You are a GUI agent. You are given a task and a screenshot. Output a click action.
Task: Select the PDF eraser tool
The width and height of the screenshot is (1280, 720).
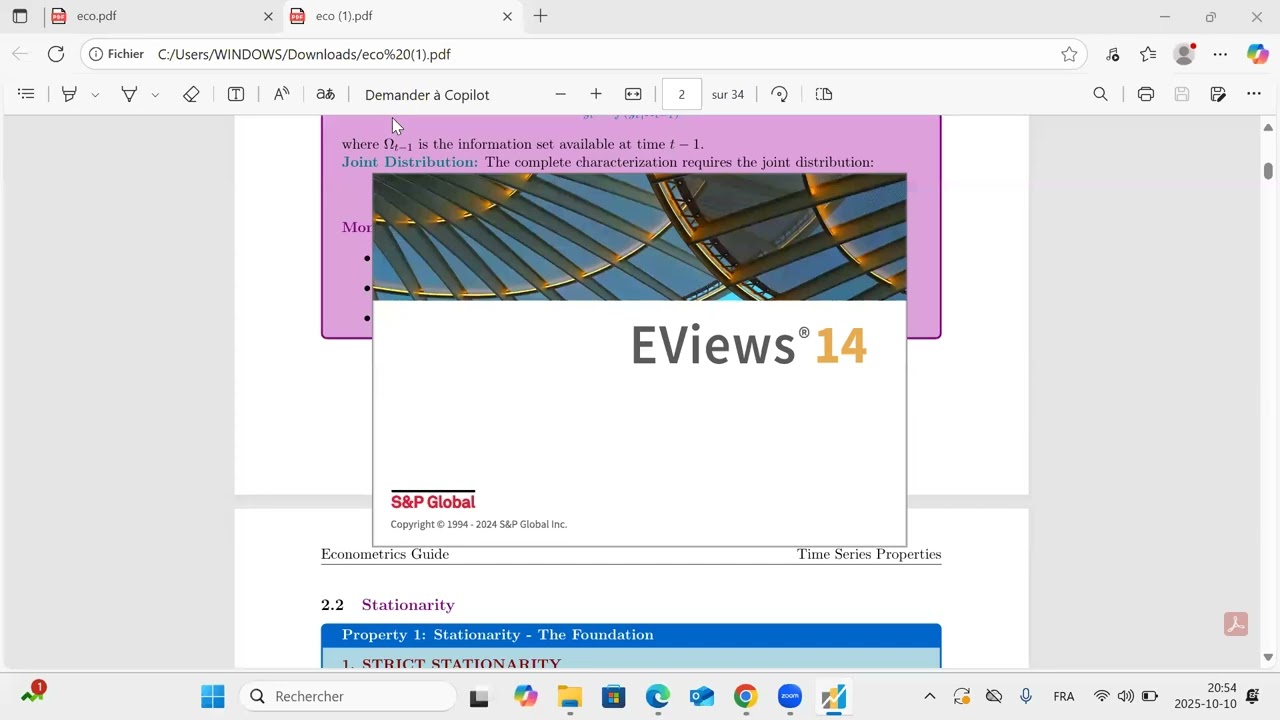pyautogui.click(x=191, y=94)
